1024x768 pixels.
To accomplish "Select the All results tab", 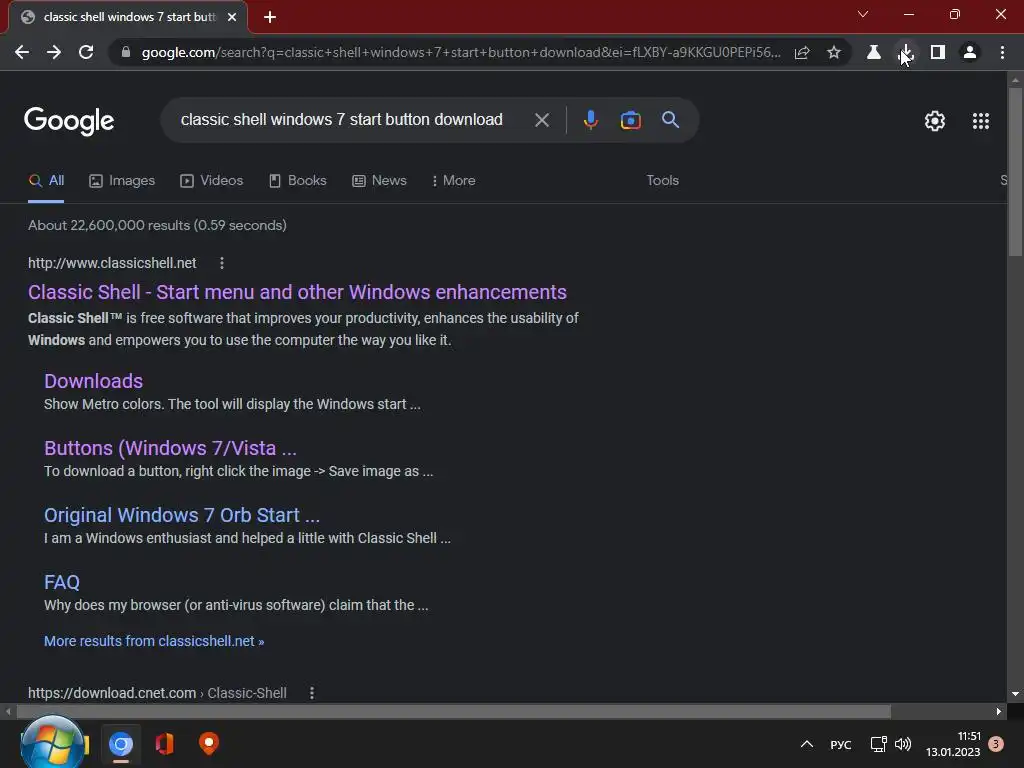I will 46,181.
